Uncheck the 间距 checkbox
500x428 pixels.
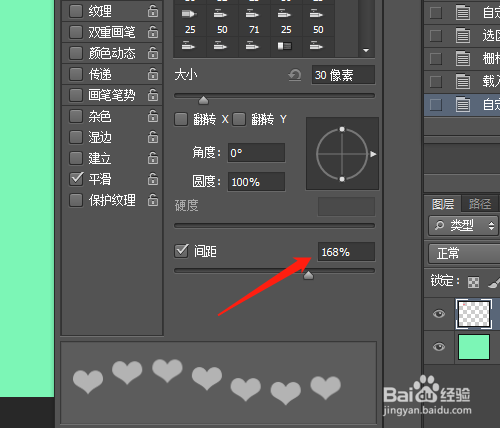pyautogui.click(x=181, y=251)
